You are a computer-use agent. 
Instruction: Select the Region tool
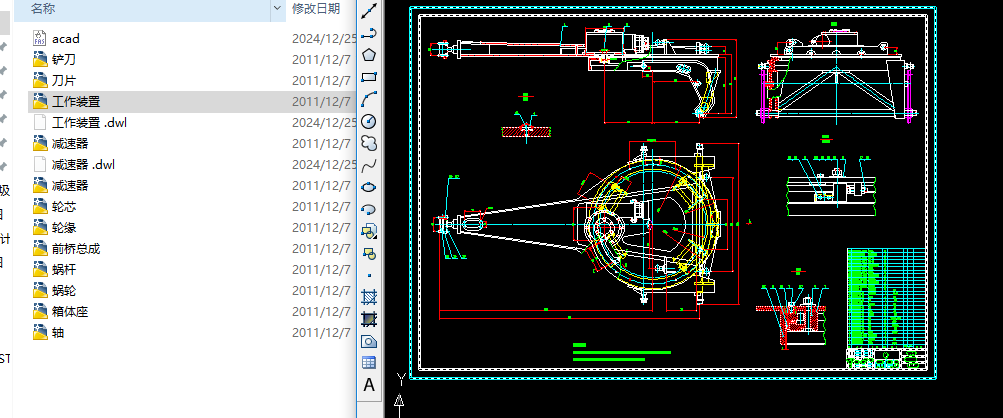(x=369, y=341)
